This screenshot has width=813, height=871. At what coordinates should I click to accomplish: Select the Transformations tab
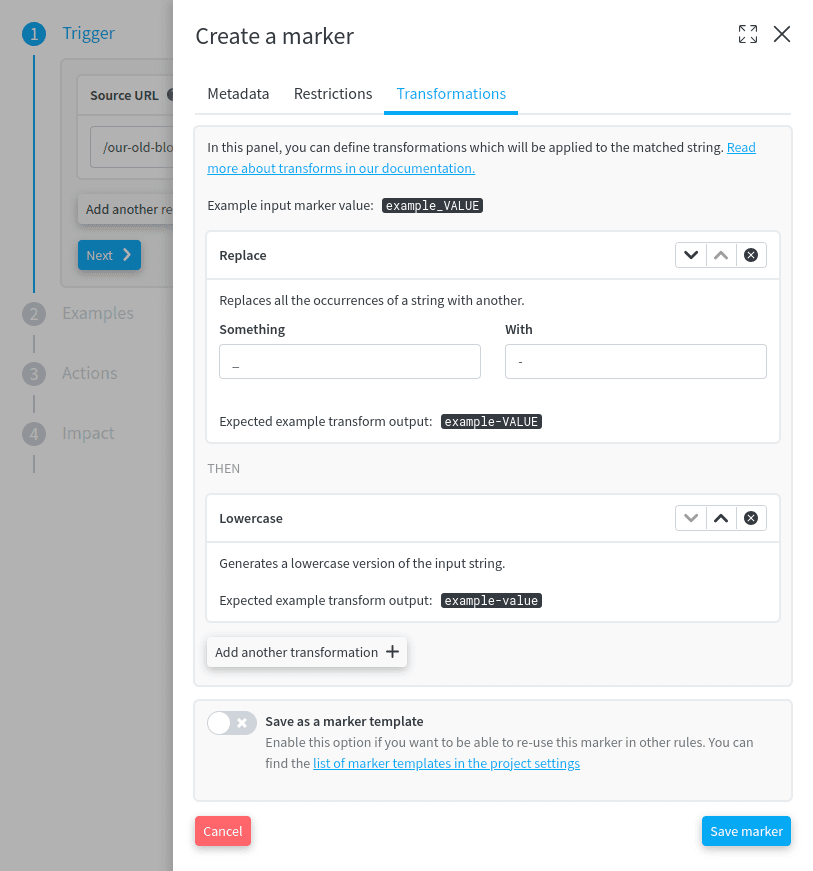(451, 94)
